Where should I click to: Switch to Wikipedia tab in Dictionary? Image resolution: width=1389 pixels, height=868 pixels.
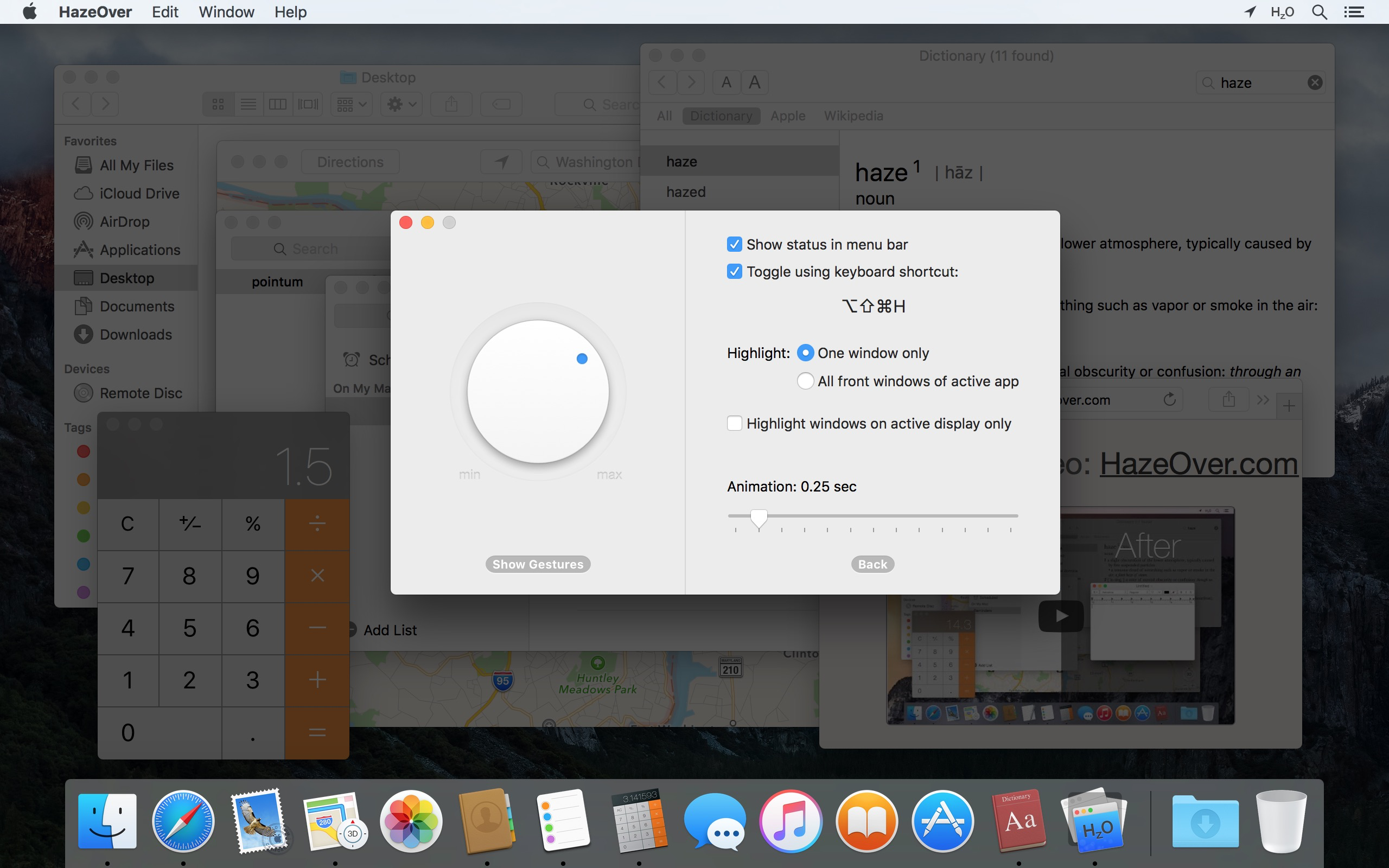853,116
